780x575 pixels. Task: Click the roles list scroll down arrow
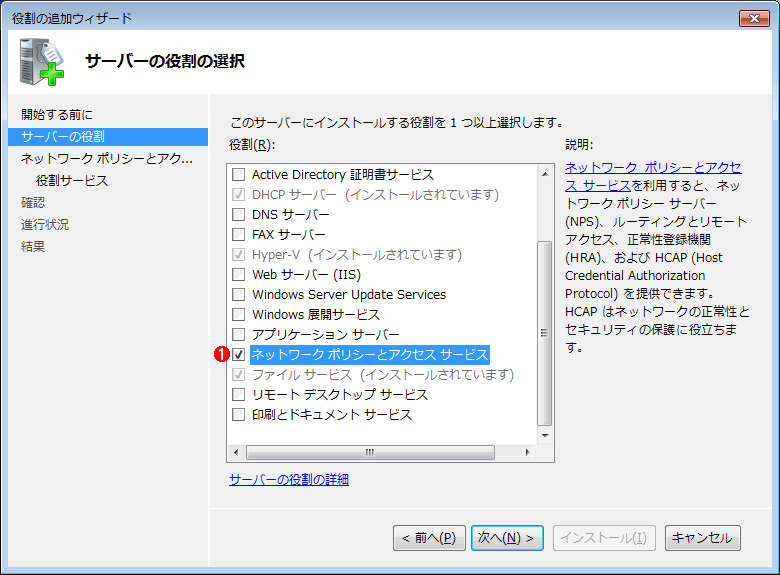(x=545, y=436)
